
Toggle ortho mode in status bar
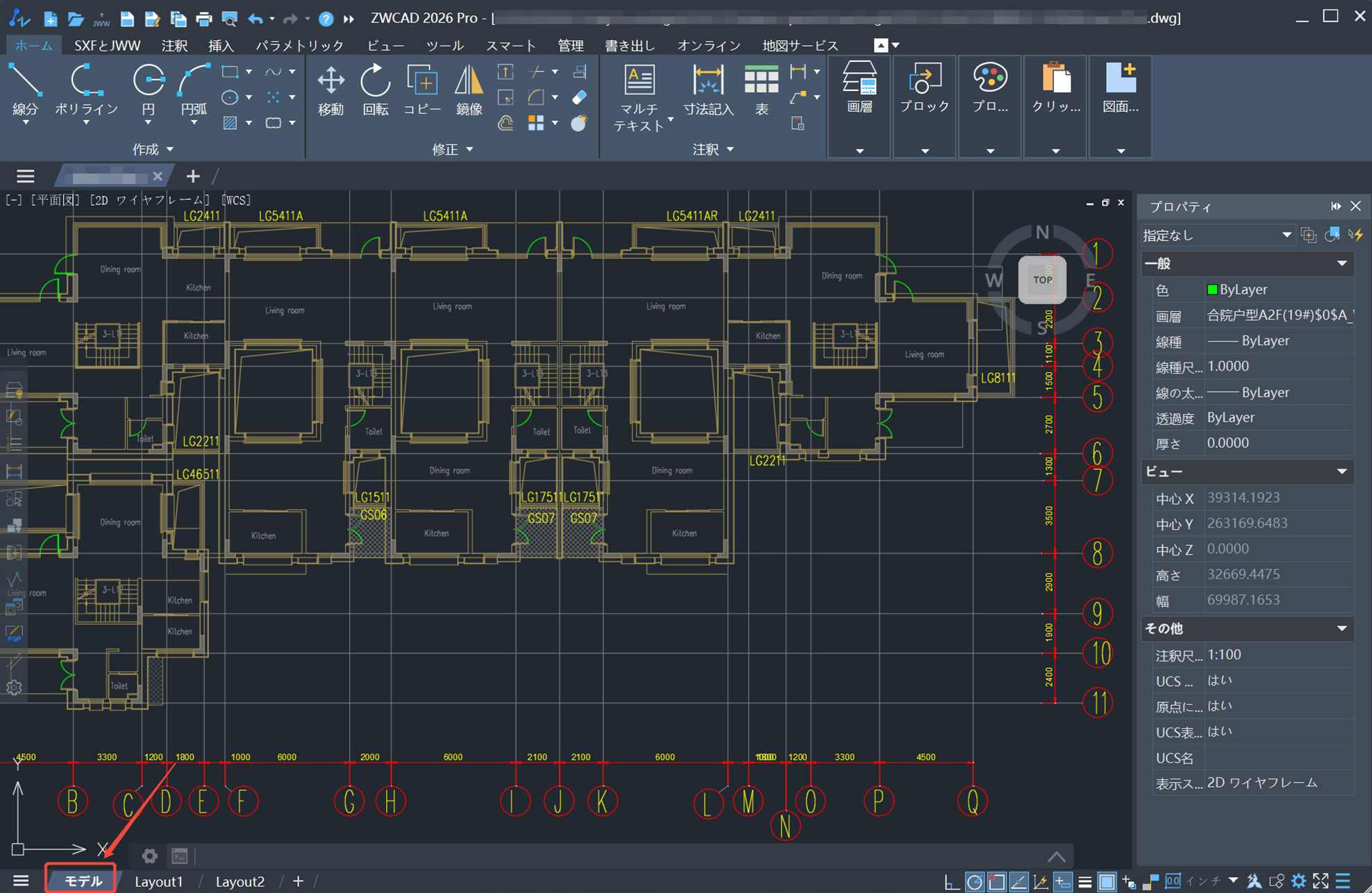tap(951, 882)
